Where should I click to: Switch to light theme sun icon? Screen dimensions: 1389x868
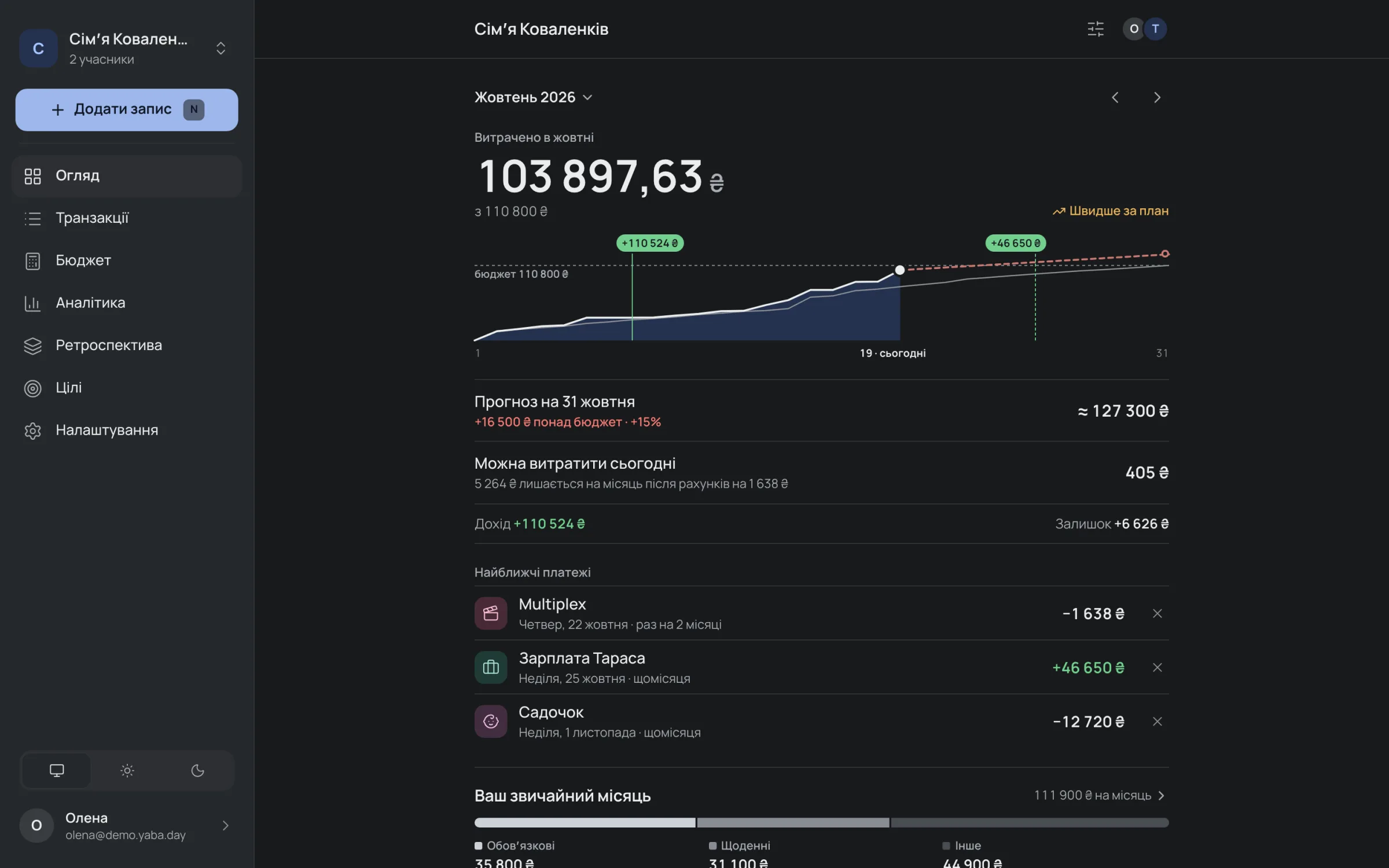tap(127, 770)
